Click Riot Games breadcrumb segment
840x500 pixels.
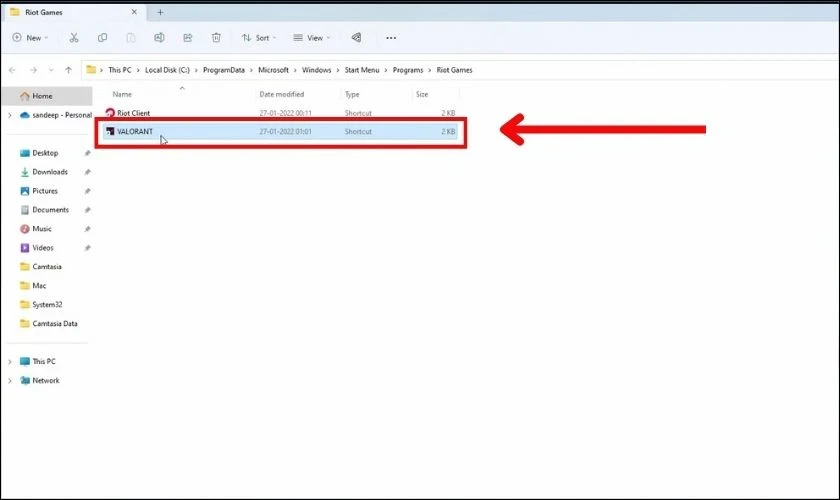point(454,70)
